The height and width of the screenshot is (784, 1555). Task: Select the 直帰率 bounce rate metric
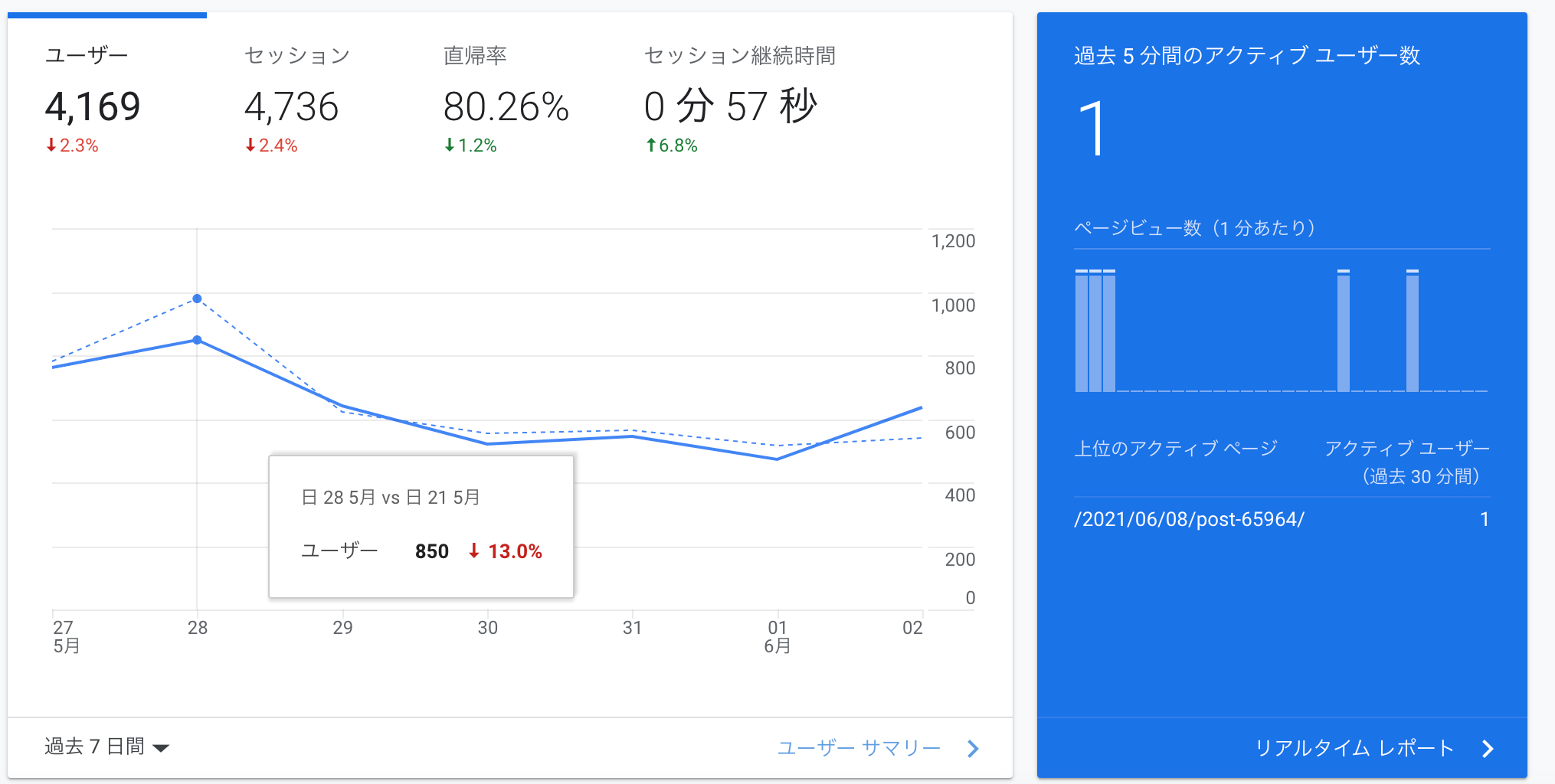click(476, 54)
